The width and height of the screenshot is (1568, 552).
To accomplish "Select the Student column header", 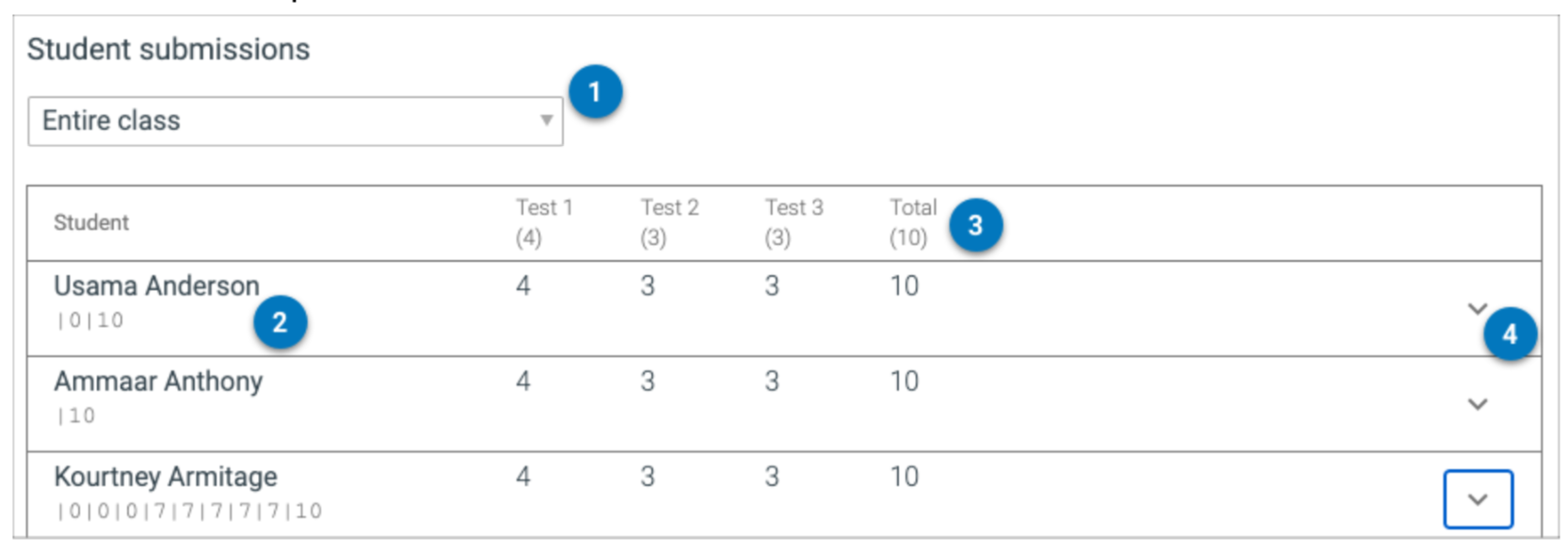I will point(91,223).
